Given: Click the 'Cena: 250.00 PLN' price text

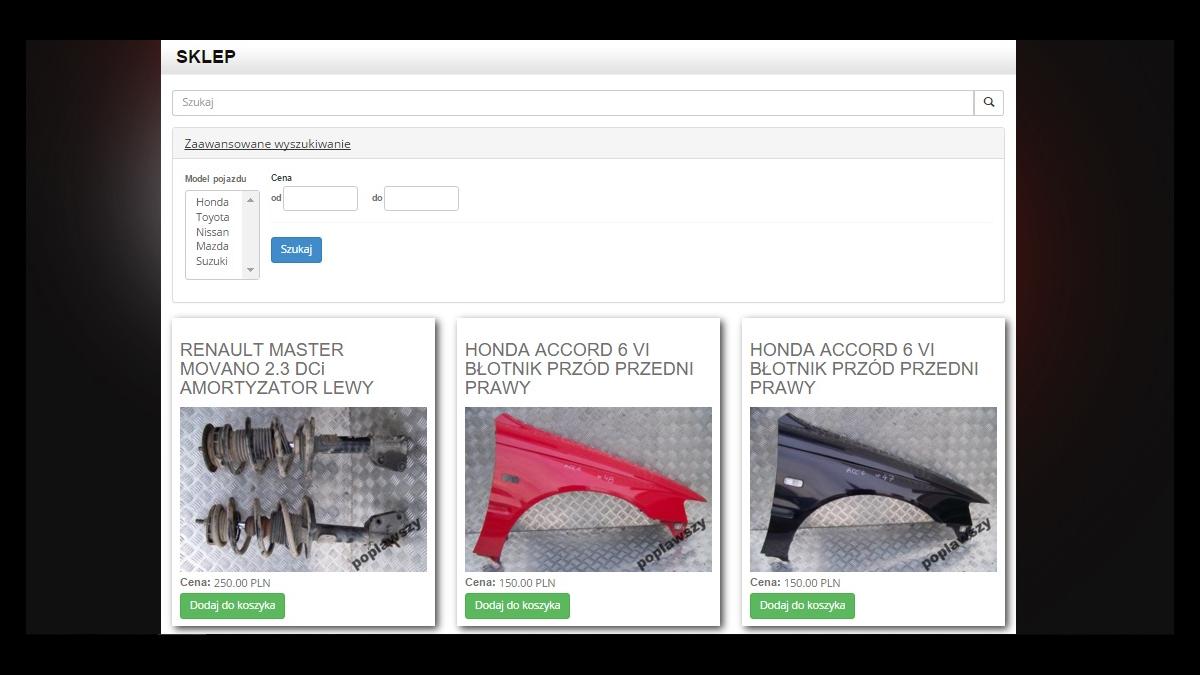Looking at the screenshot, I should (225, 583).
